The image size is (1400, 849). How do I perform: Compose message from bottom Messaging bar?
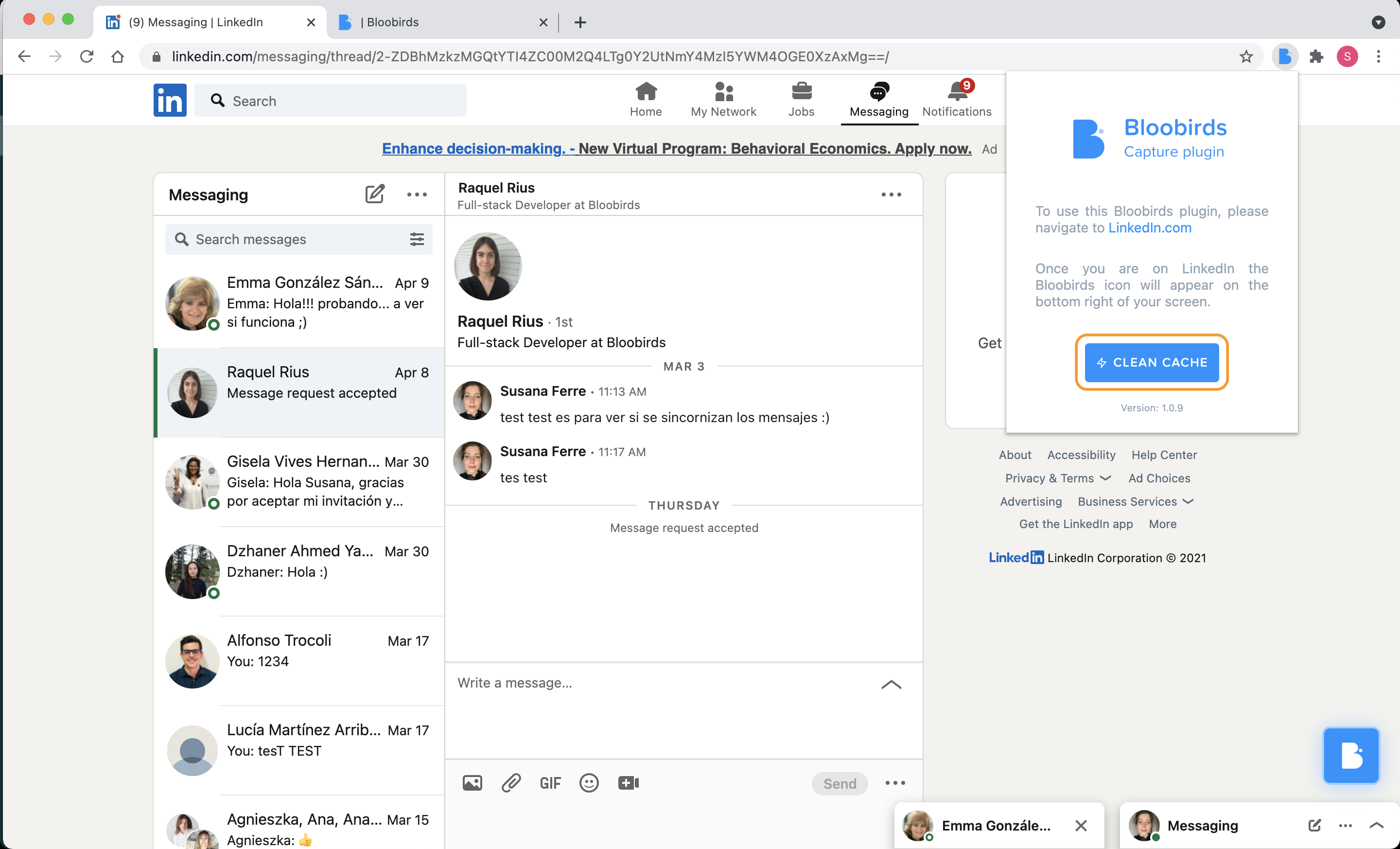(1314, 825)
